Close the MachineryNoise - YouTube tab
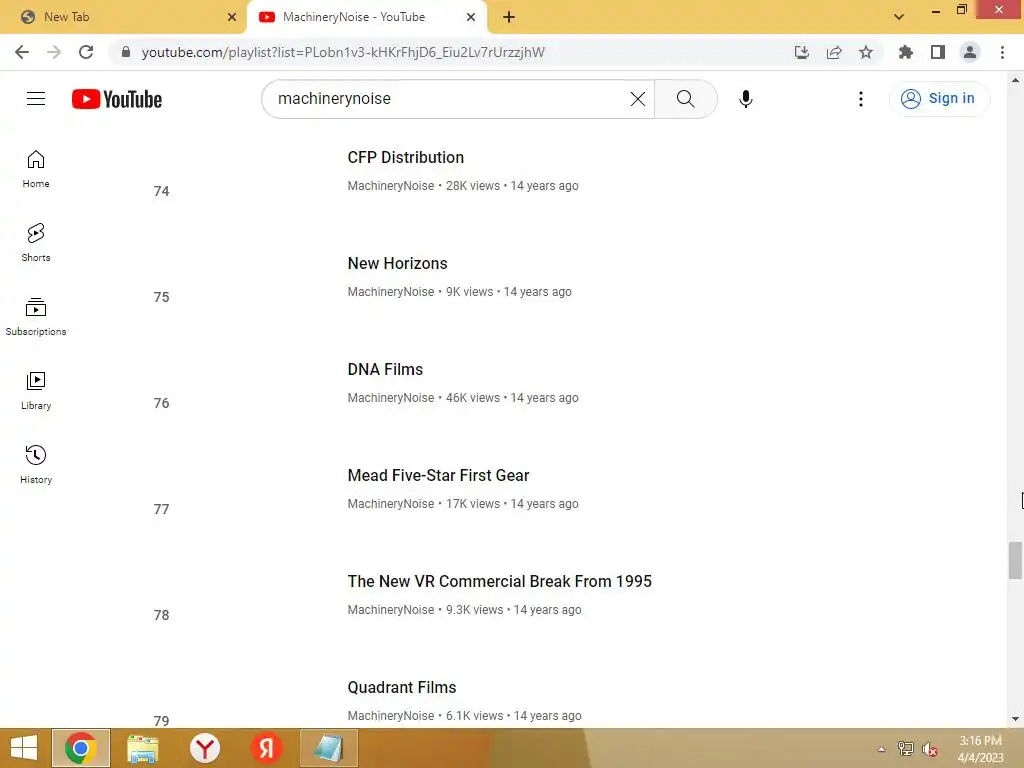 tap(471, 18)
